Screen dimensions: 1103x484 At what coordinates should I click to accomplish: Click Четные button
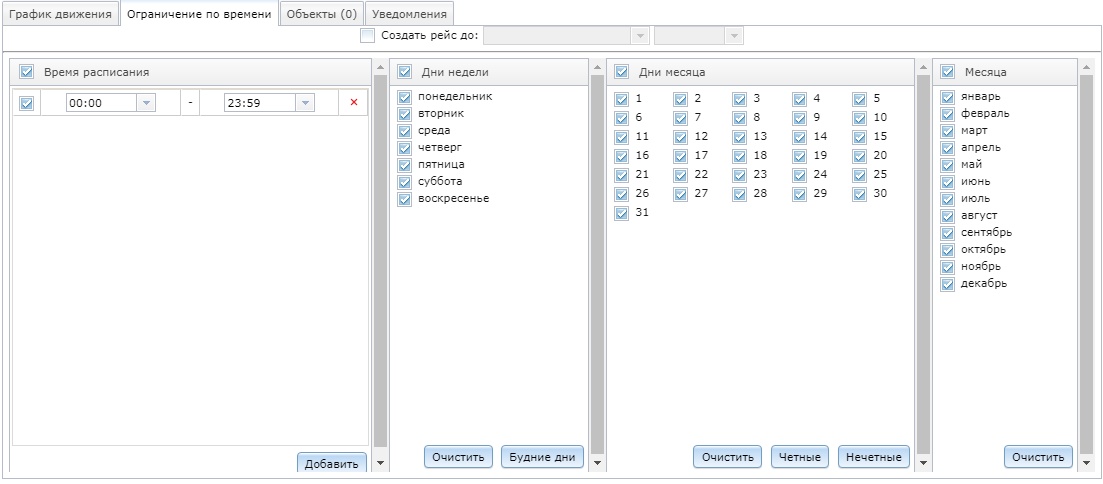(x=800, y=457)
